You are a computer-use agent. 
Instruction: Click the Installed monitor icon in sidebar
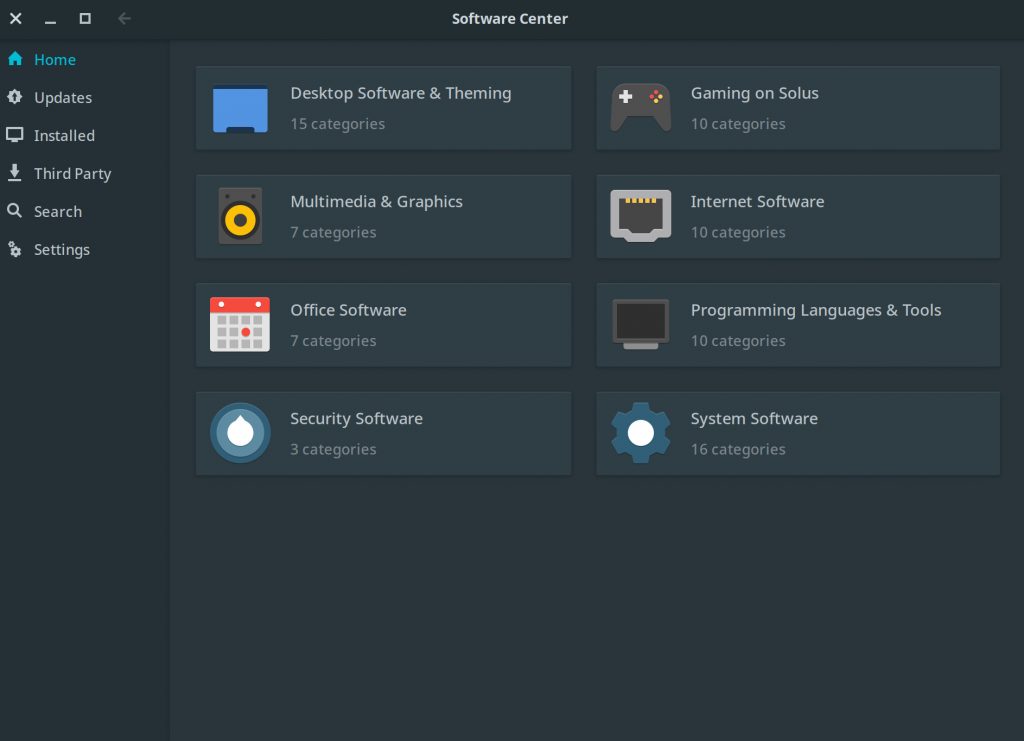[x=15, y=135]
